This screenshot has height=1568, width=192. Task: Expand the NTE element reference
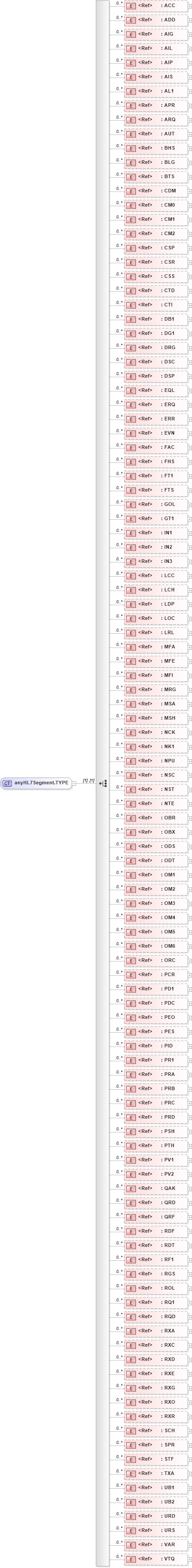pyautogui.click(x=190, y=804)
